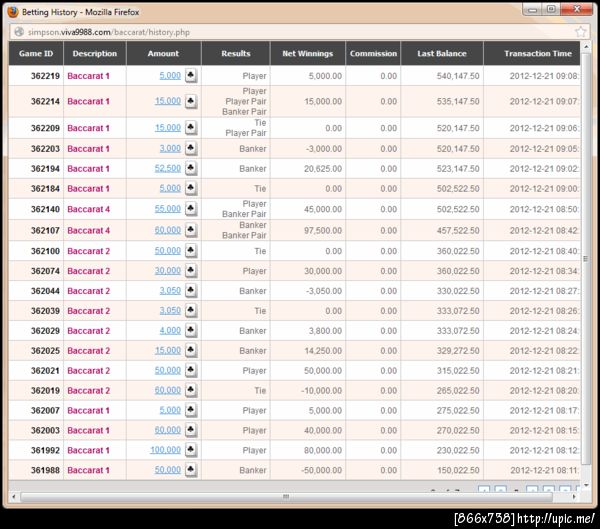Image resolution: width=600 pixels, height=529 pixels.
Task: Click the scroll left arrow
Action: [x=14, y=497]
